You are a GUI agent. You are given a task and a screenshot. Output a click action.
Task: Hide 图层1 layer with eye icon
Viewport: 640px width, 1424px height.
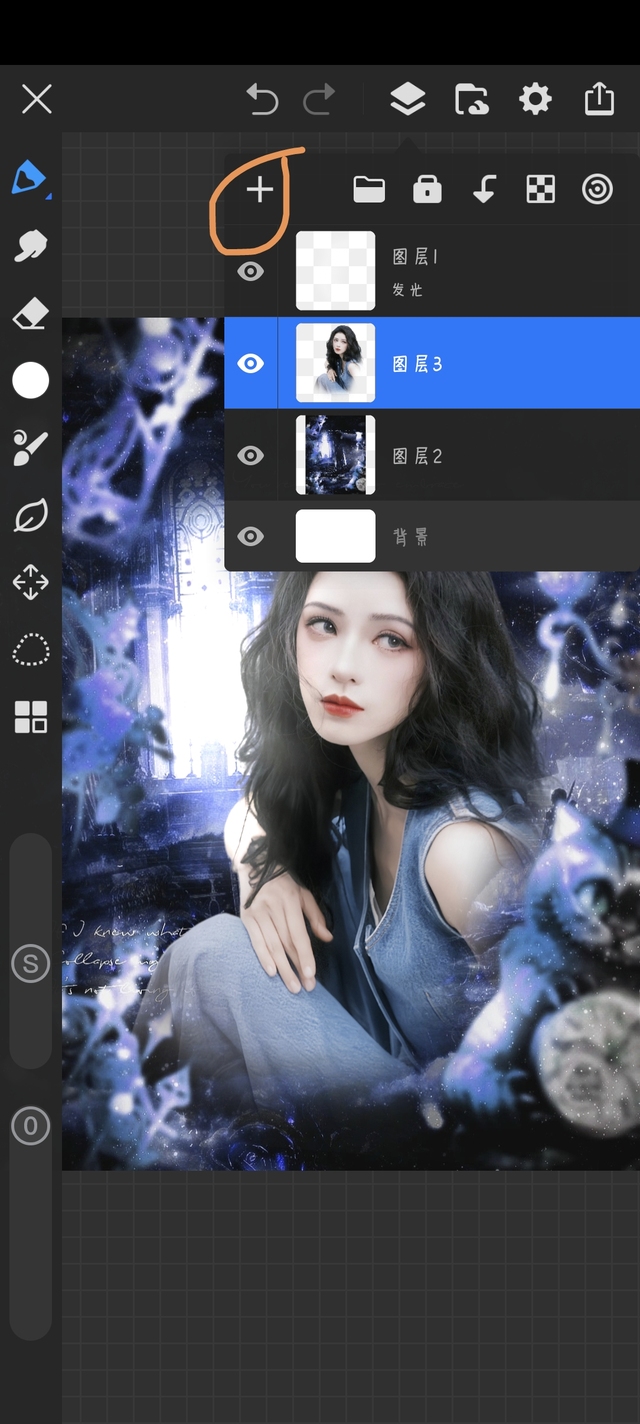[250, 271]
